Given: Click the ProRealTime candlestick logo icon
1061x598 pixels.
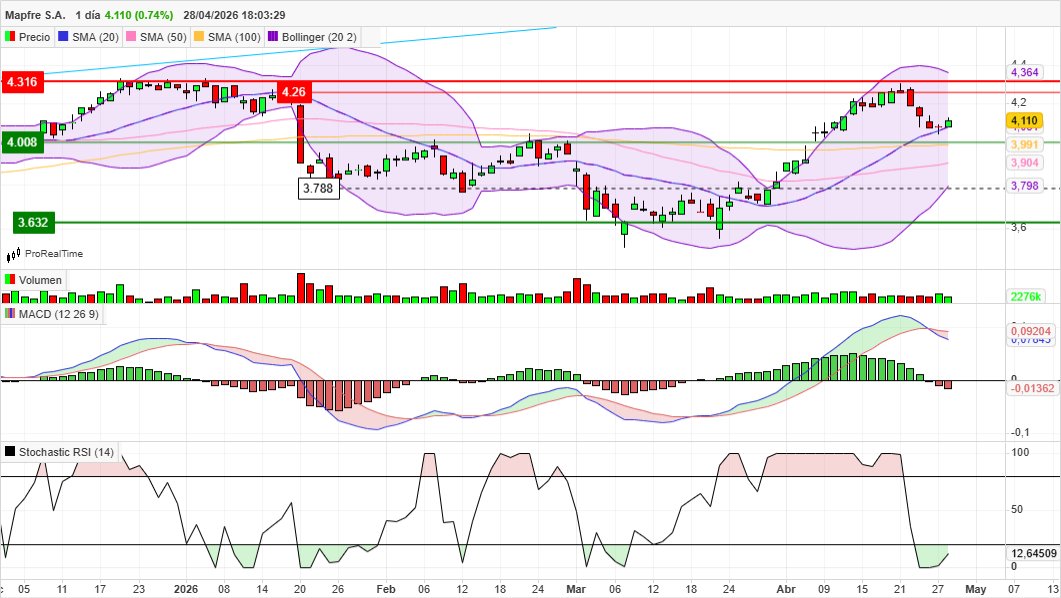Looking at the screenshot, I should [14, 254].
